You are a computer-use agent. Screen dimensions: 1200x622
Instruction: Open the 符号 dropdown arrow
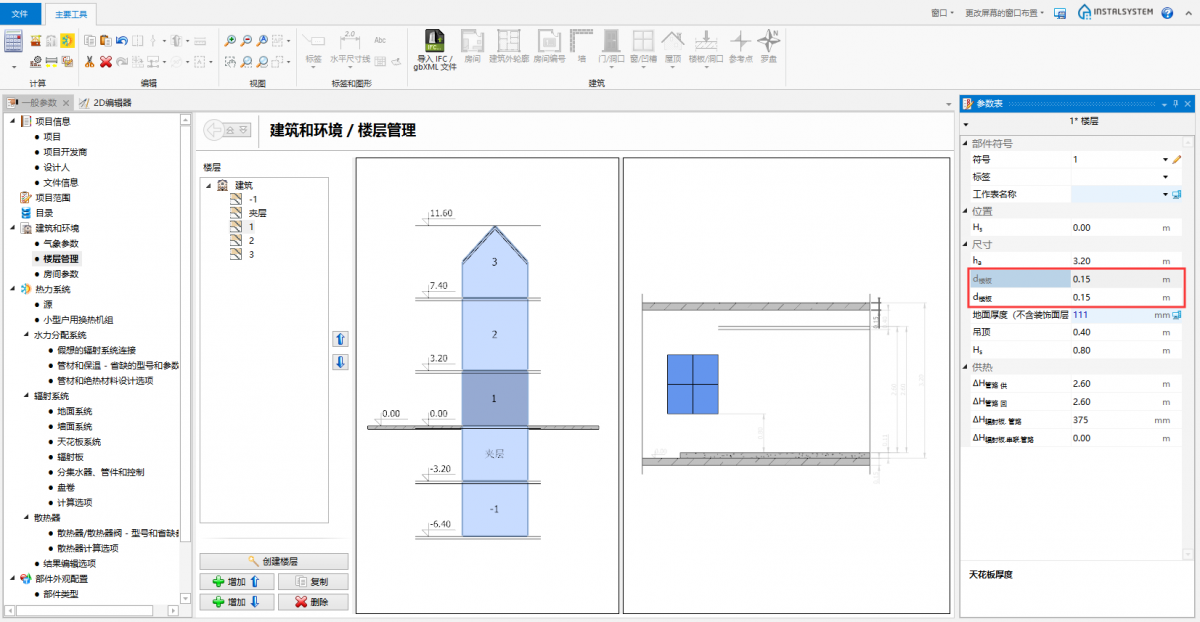[1165, 160]
